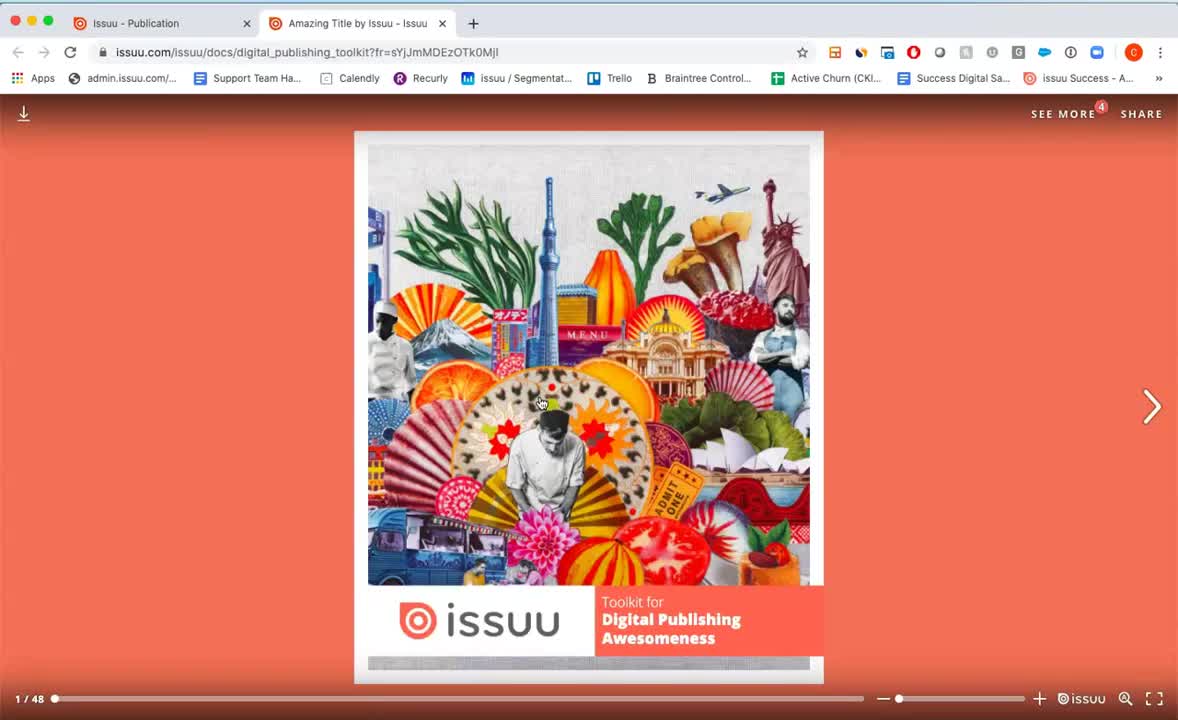Click the zoom in plus icon
The width and height of the screenshot is (1178, 720).
click(1040, 699)
